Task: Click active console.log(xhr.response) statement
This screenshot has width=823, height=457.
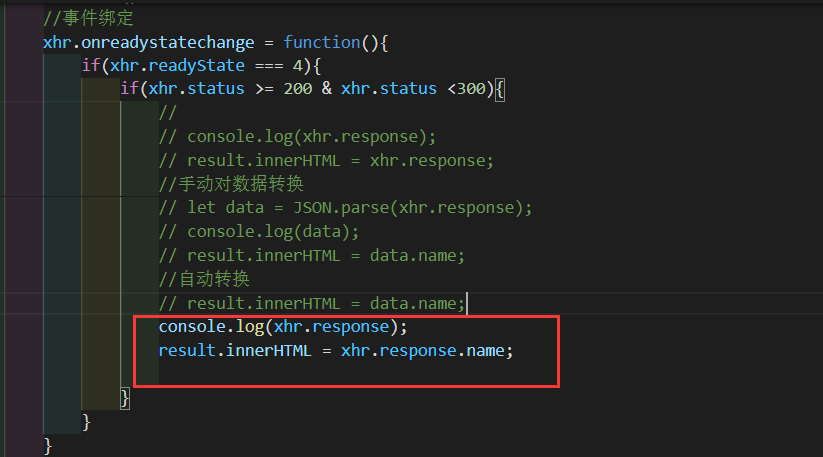Action: [283, 327]
